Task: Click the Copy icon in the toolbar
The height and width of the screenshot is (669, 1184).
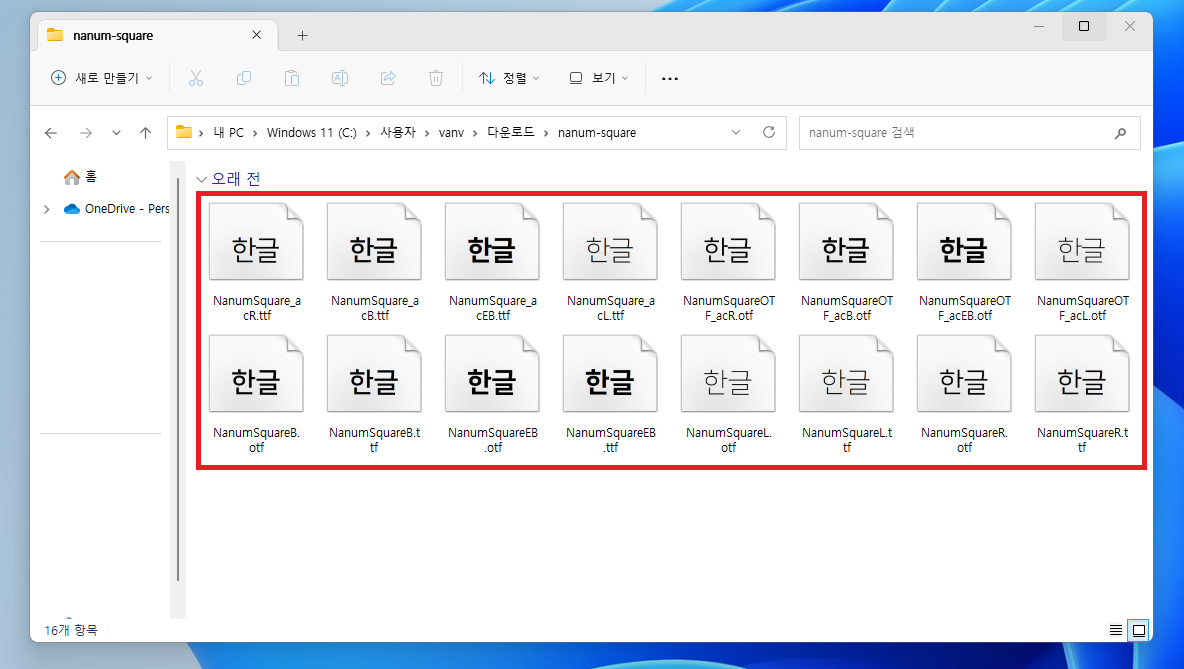Action: pos(244,78)
